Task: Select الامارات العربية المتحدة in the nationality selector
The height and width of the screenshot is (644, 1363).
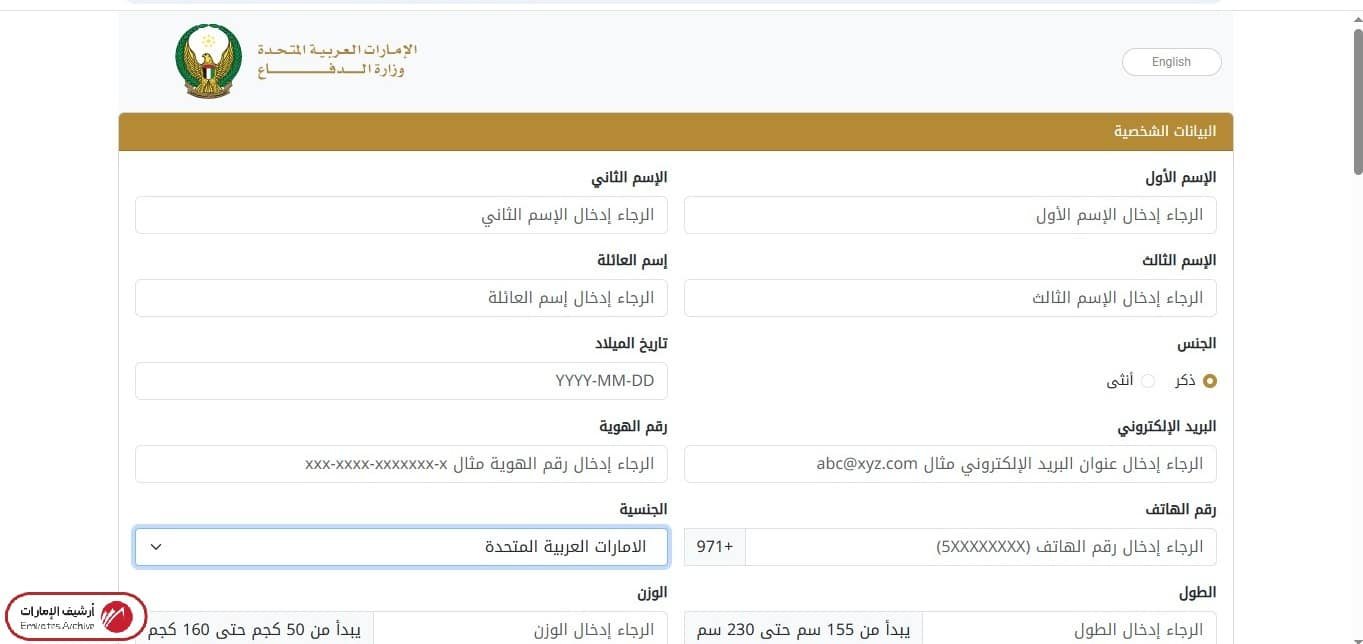Action: pos(400,546)
